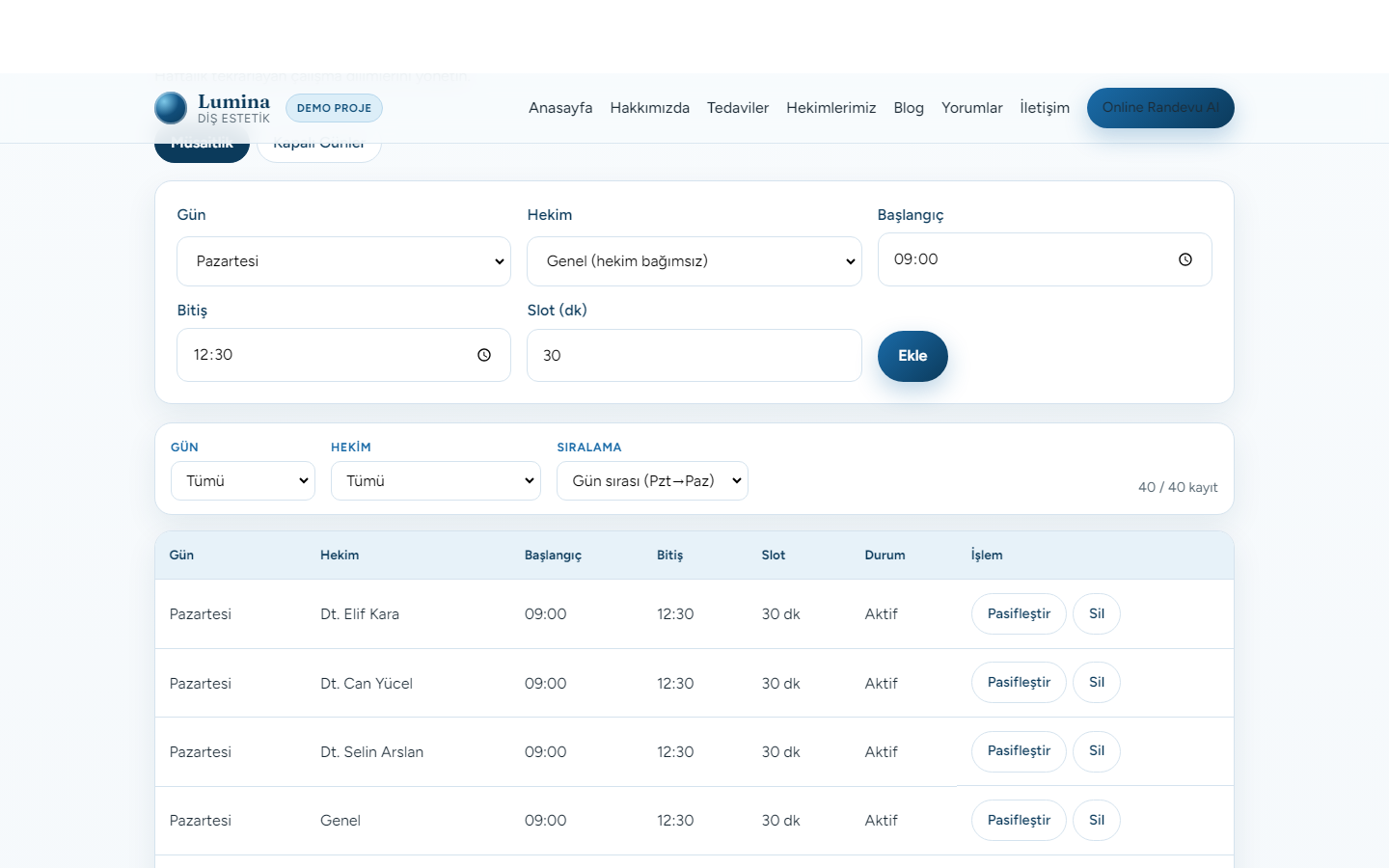Click the 40 / 40 kayıt record count
Screen dimensions: 1389x868
[1178, 487]
